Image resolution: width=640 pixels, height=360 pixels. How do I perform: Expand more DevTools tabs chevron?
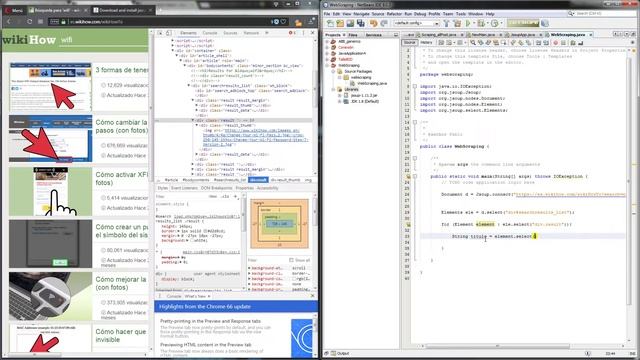[x=267, y=33]
